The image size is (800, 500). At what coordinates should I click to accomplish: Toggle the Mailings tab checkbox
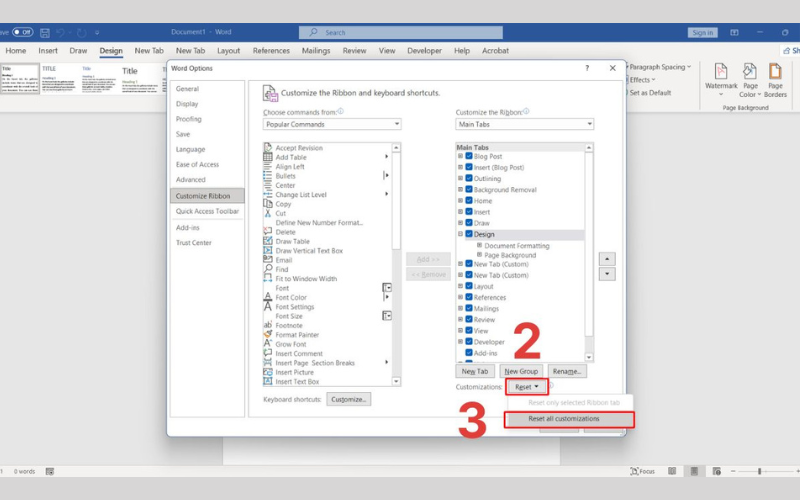click(x=468, y=309)
